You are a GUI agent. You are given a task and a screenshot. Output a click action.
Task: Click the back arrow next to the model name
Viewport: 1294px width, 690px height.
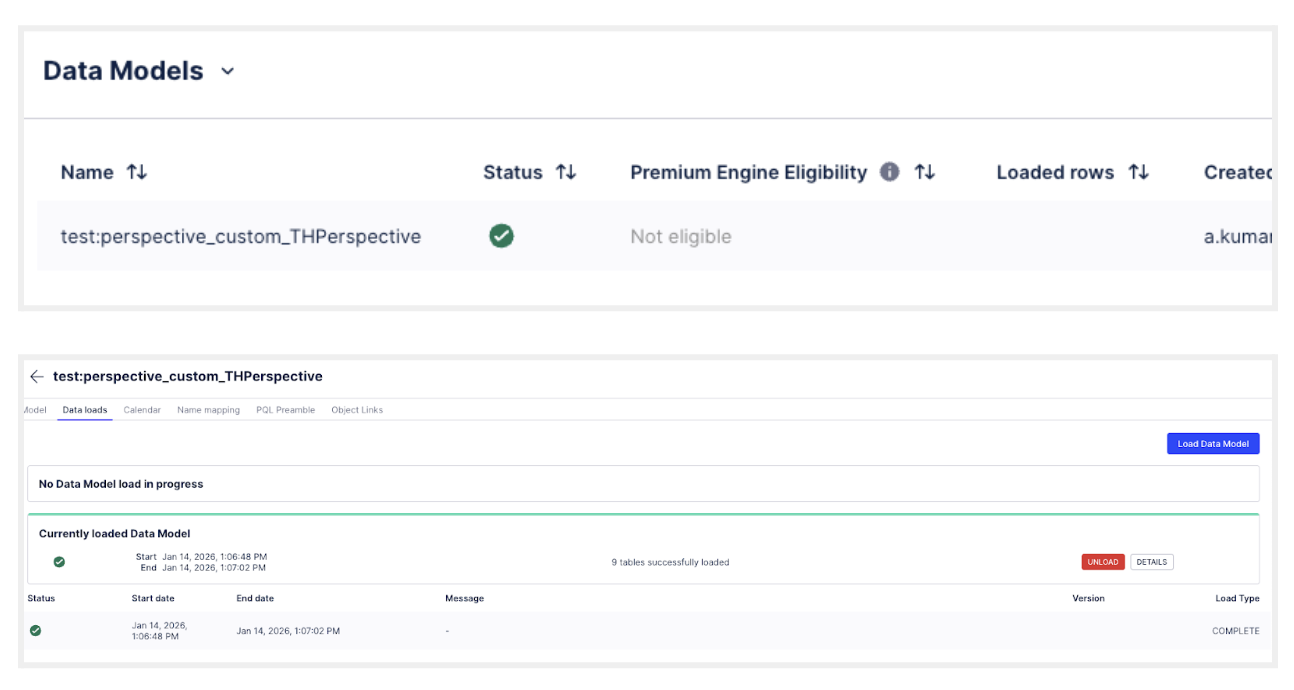tap(37, 377)
